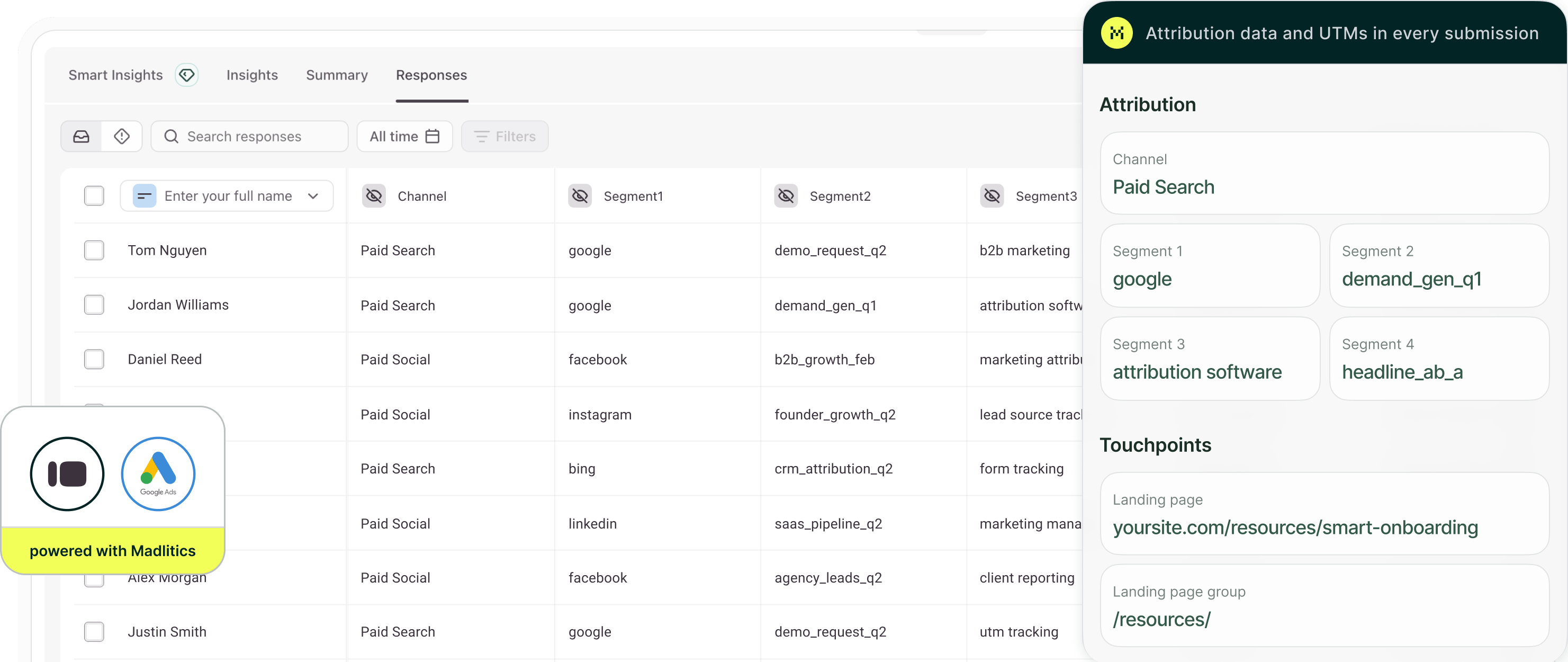
Task: Check the select-all header checkbox
Action: tap(94, 196)
